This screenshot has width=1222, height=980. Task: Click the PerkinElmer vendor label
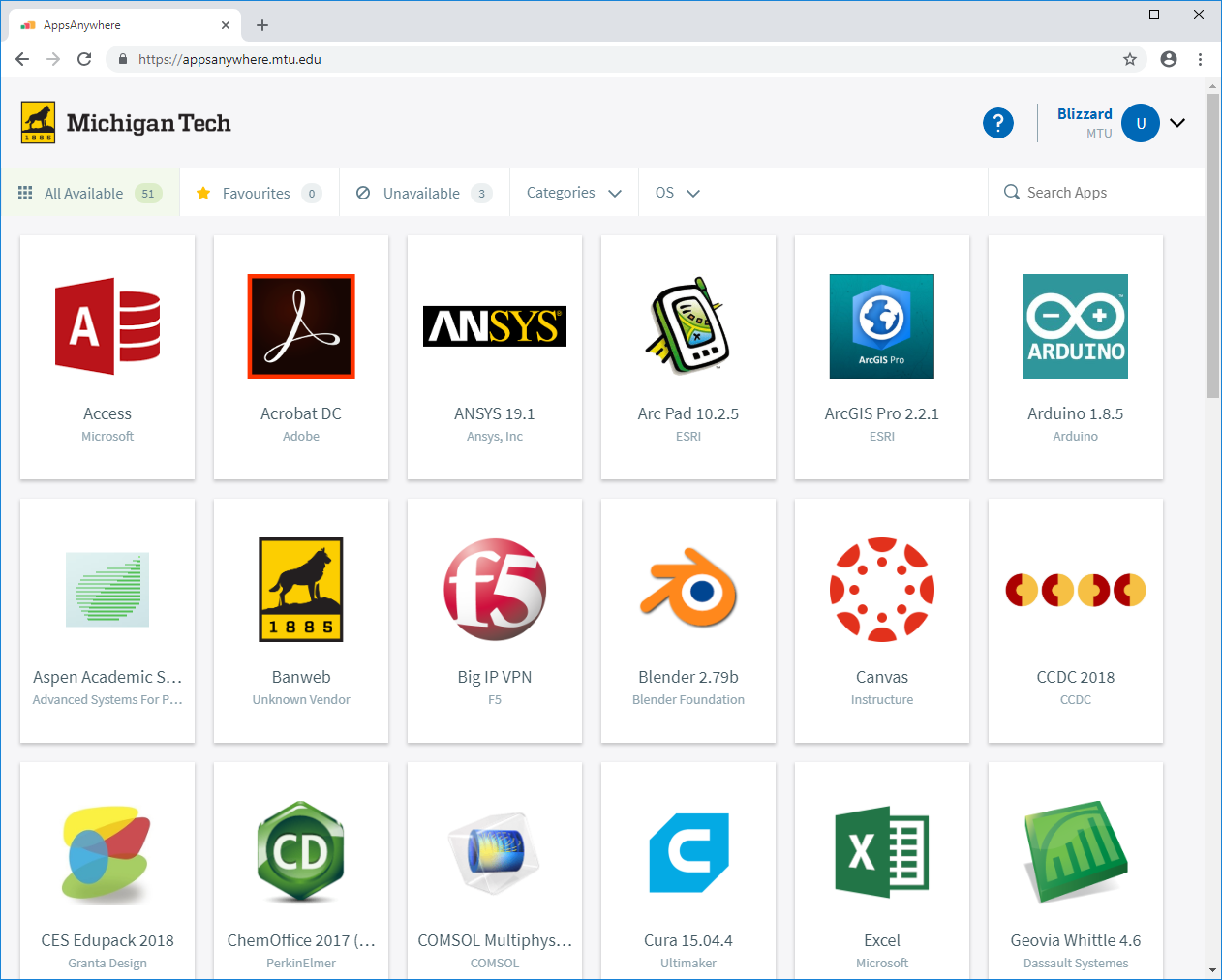click(x=301, y=963)
